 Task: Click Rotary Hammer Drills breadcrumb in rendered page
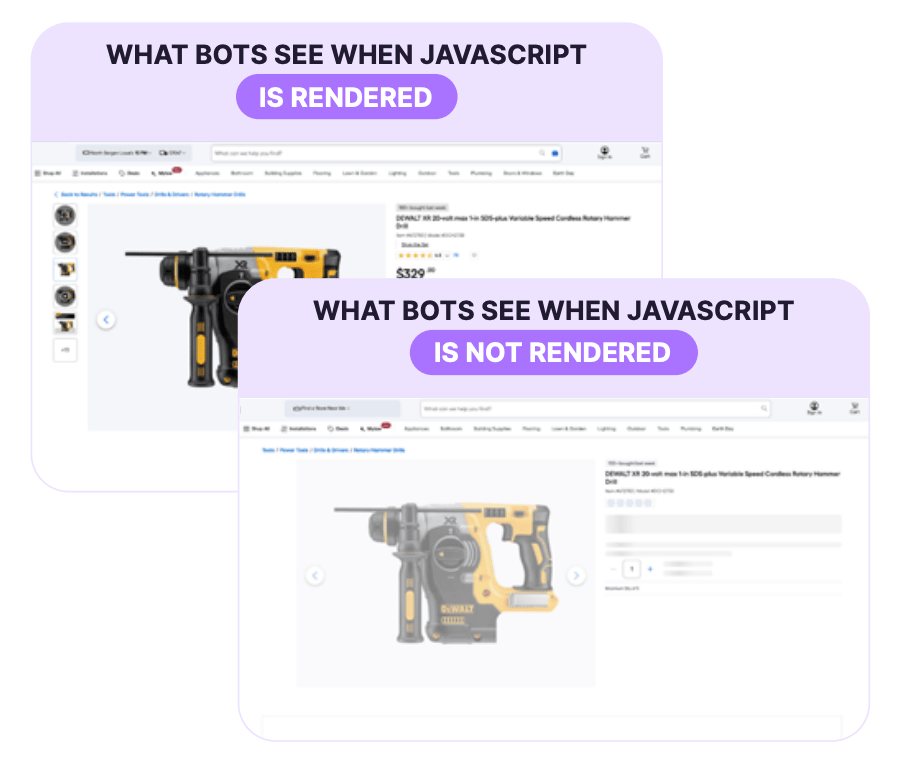[x=220, y=194]
